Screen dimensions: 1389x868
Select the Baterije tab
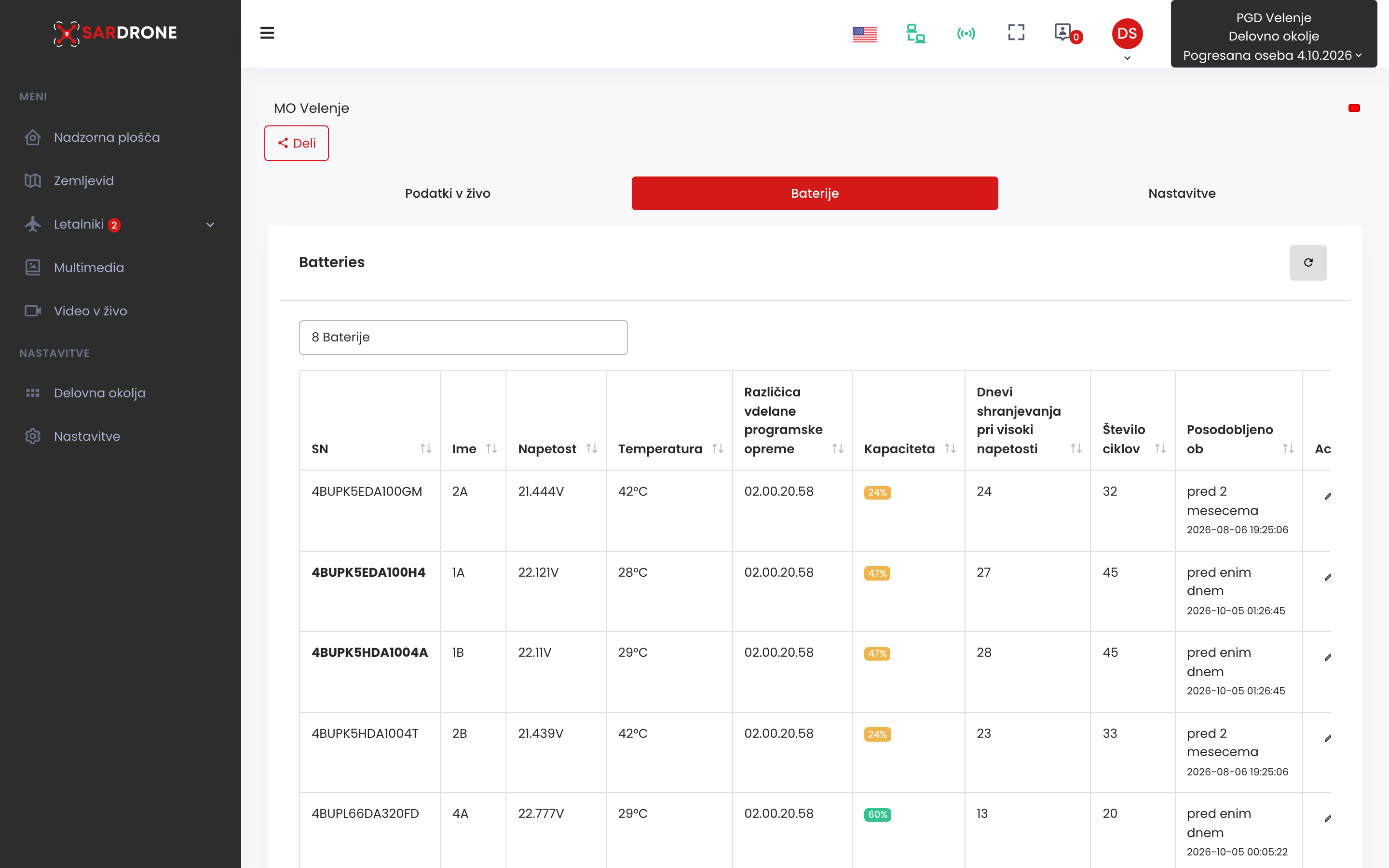[815, 193]
